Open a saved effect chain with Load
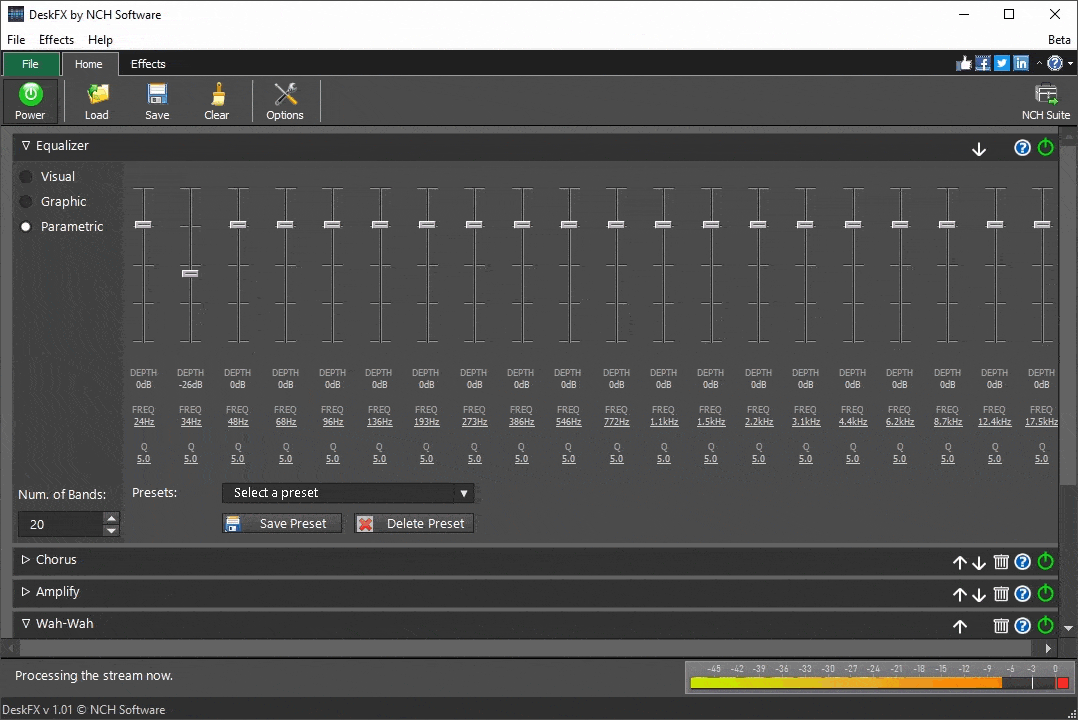This screenshot has height=720, width=1078. coord(96,100)
